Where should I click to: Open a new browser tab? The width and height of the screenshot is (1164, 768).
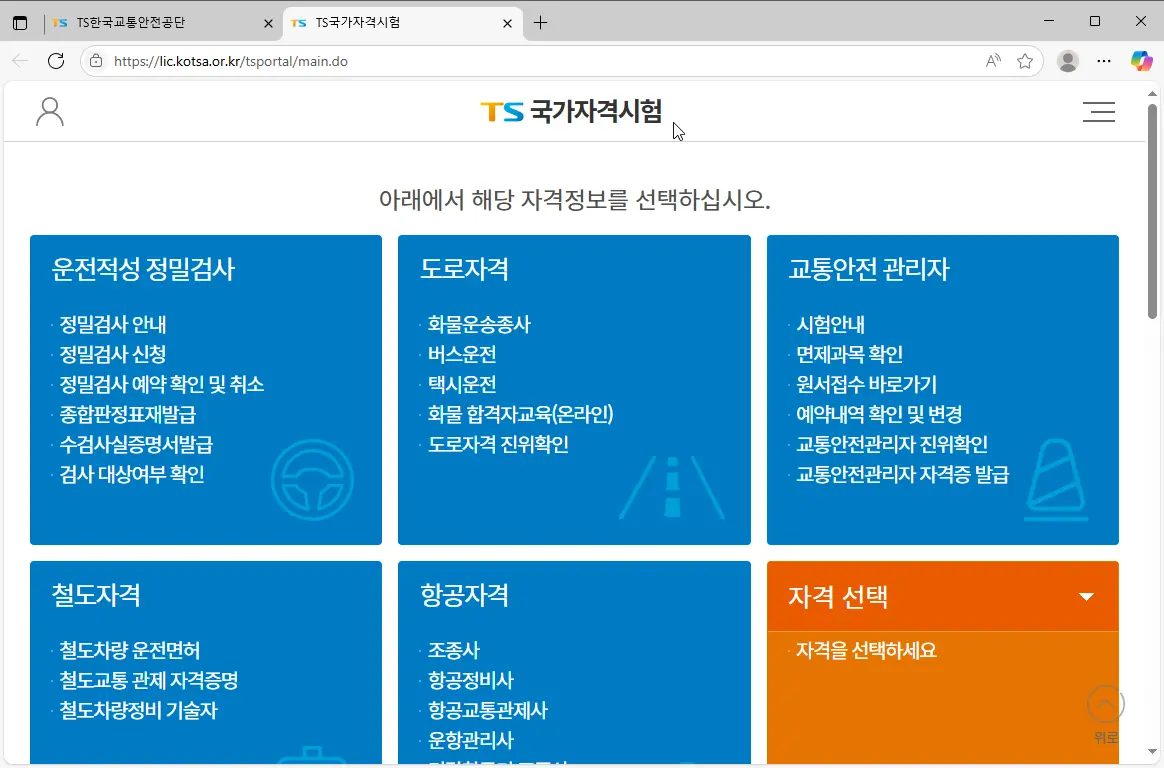coord(541,22)
